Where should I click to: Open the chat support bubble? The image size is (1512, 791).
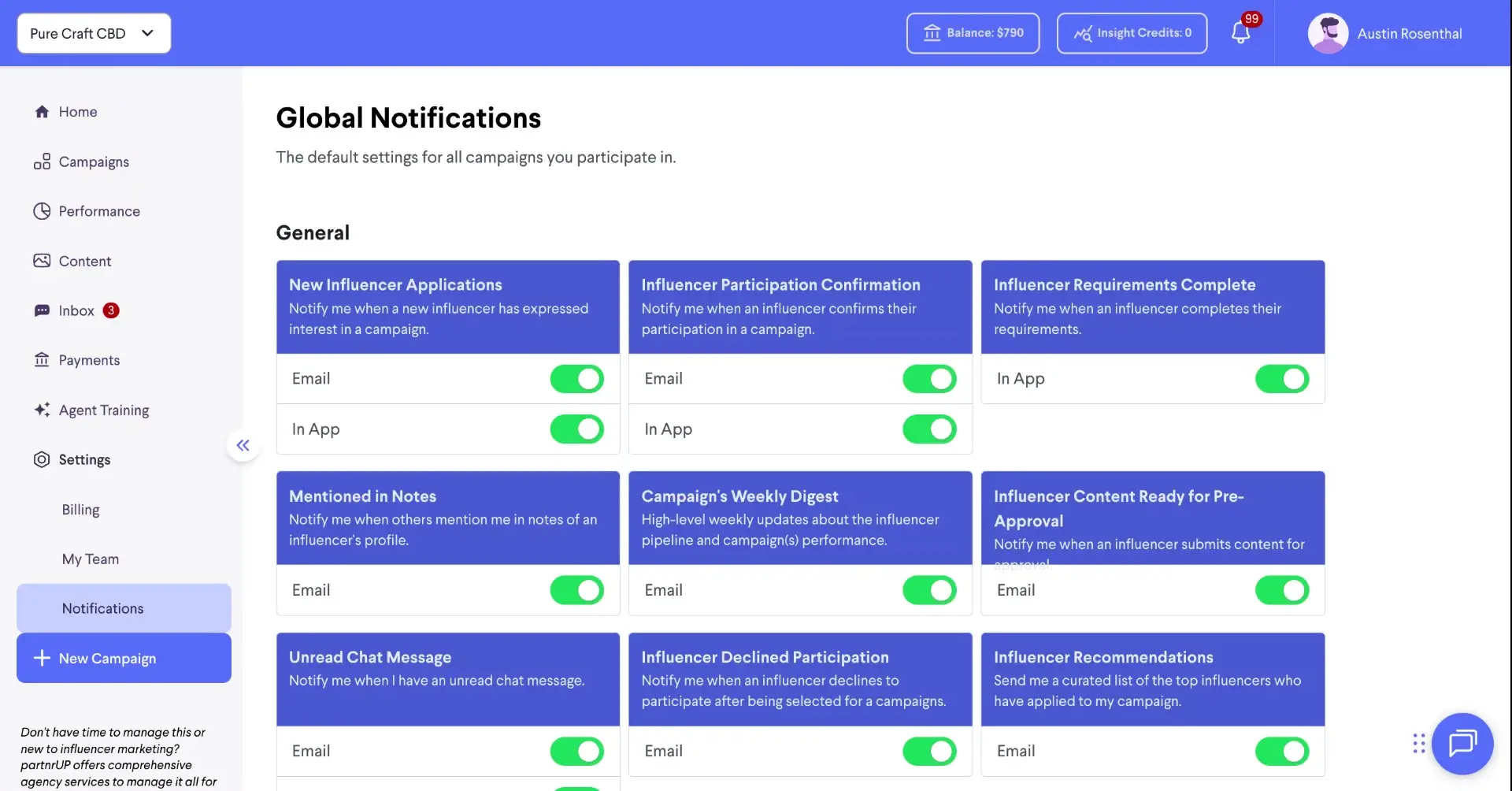(1462, 743)
